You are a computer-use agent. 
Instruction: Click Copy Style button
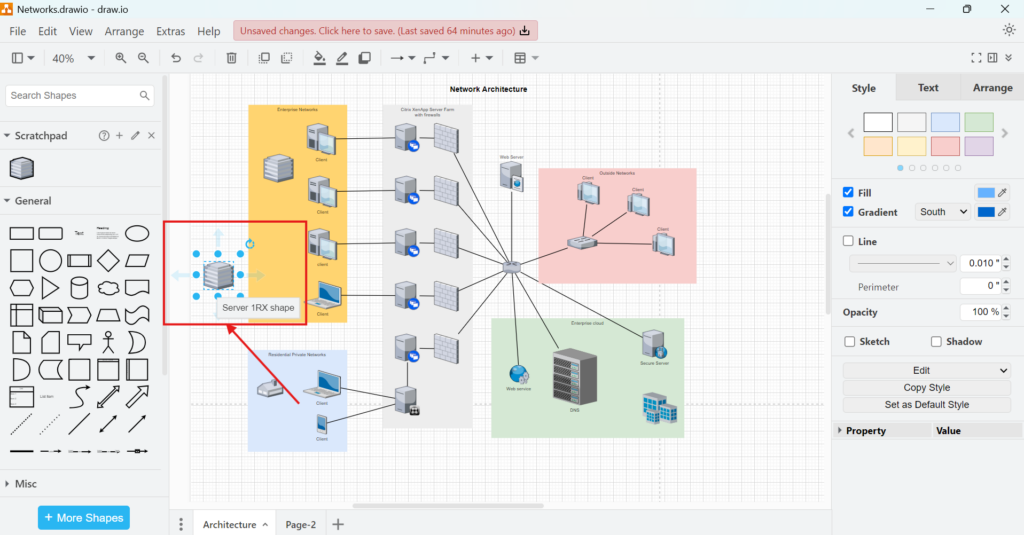coord(926,388)
